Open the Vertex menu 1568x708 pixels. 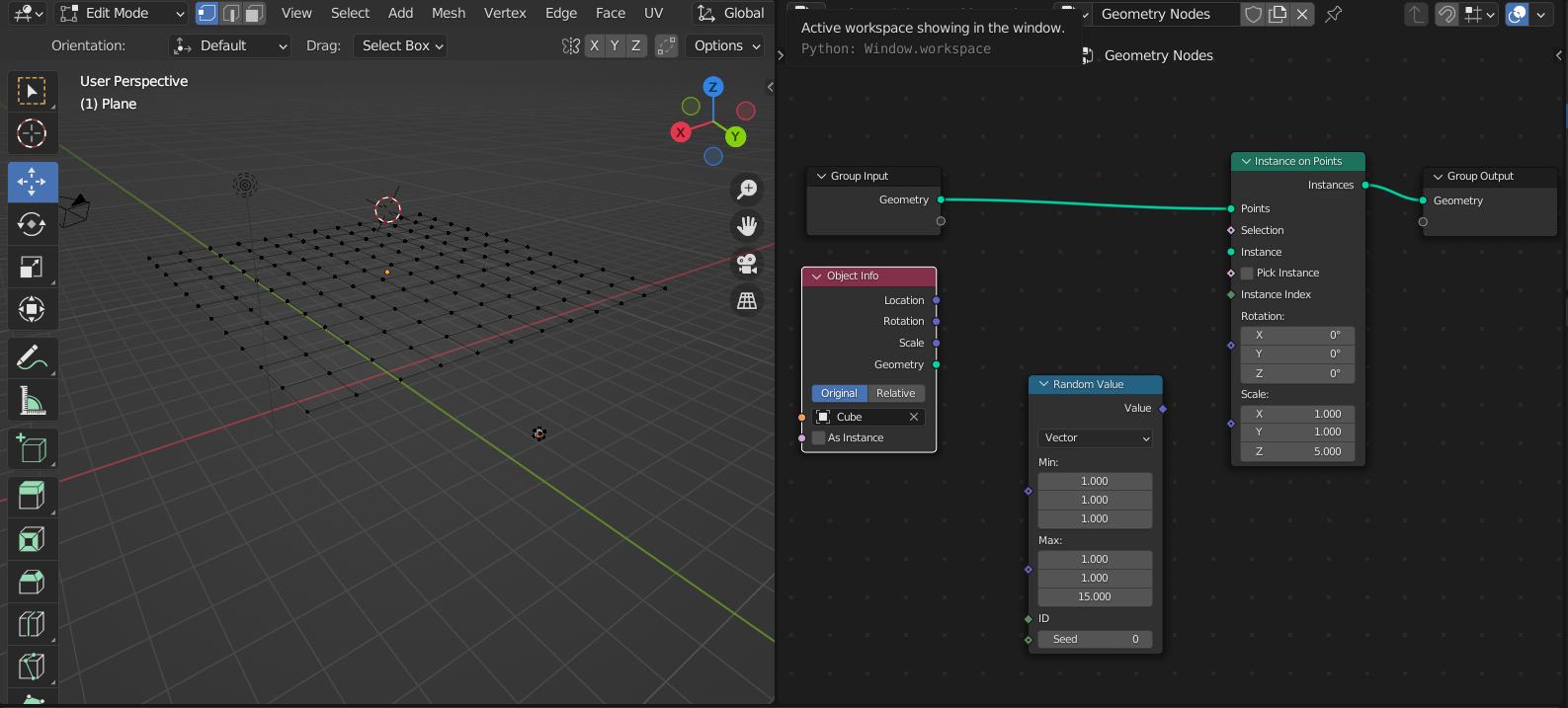point(505,13)
